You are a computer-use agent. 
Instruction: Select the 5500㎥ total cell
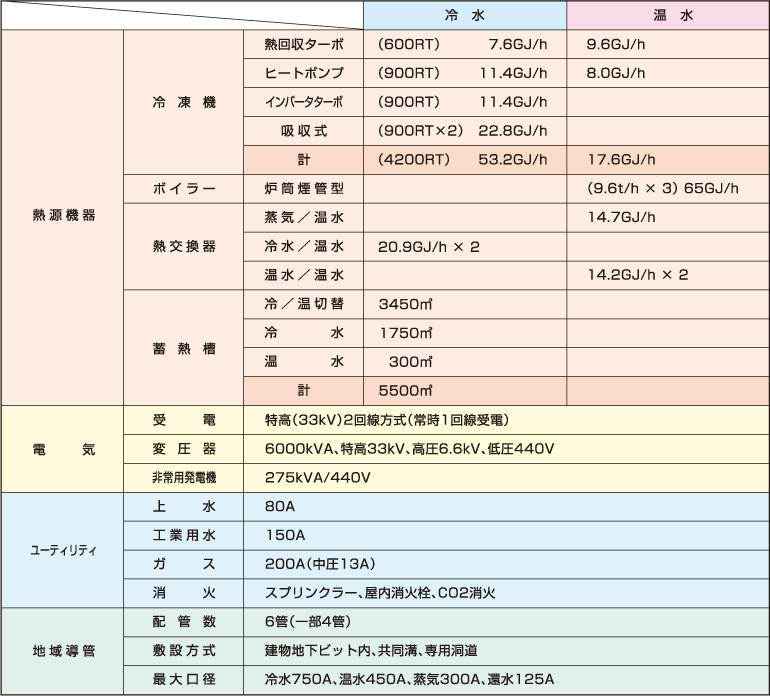(464, 390)
